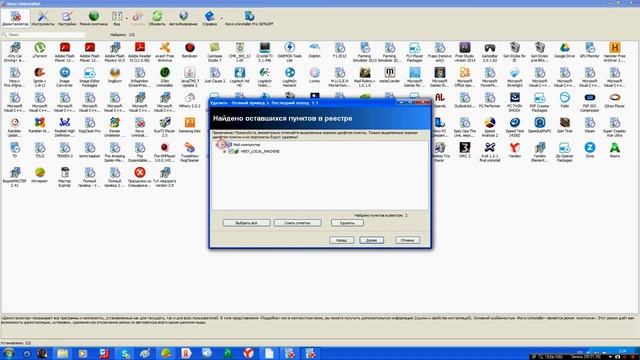Open Skype from the taskbar
Viewport: 640px width, 360px height.
(x=125, y=353)
